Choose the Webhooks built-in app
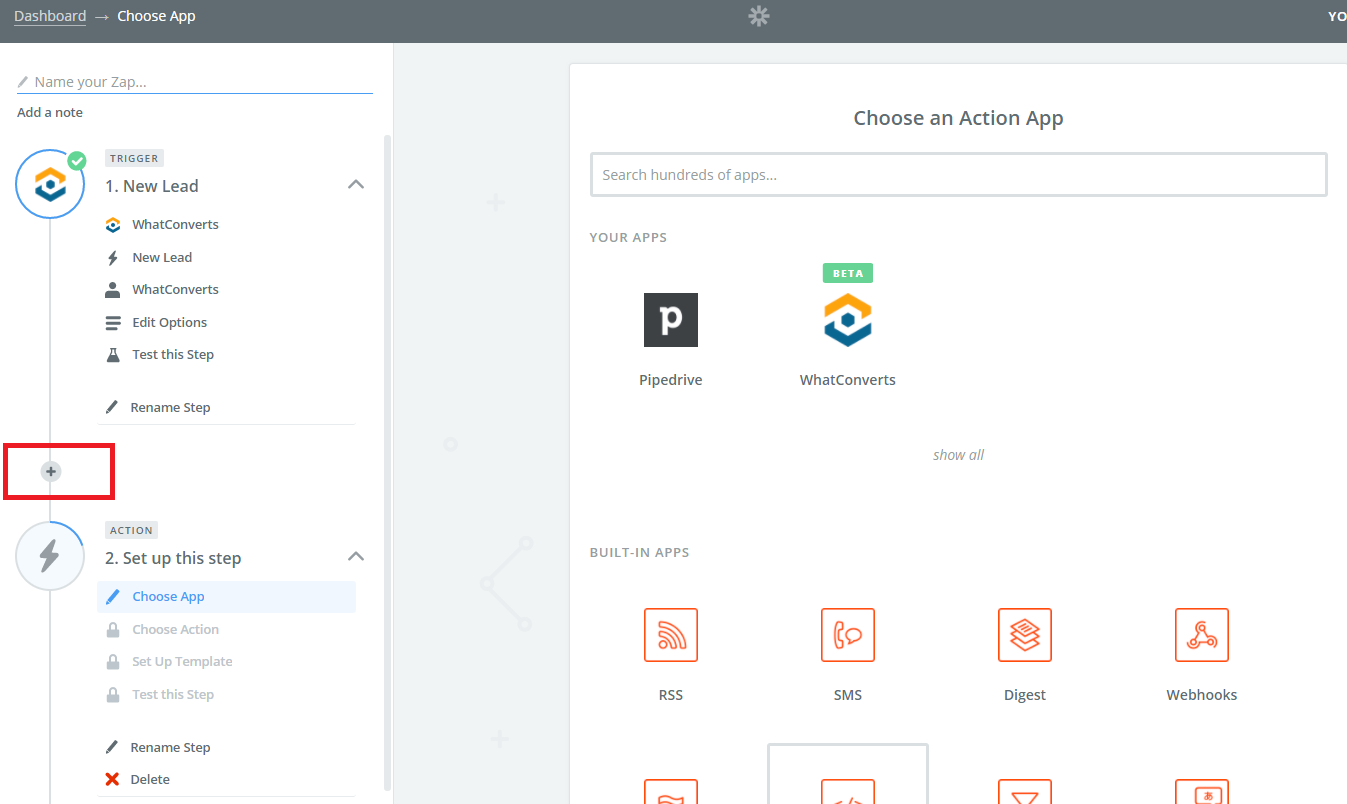Image resolution: width=1347 pixels, height=804 pixels. [1201, 634]
